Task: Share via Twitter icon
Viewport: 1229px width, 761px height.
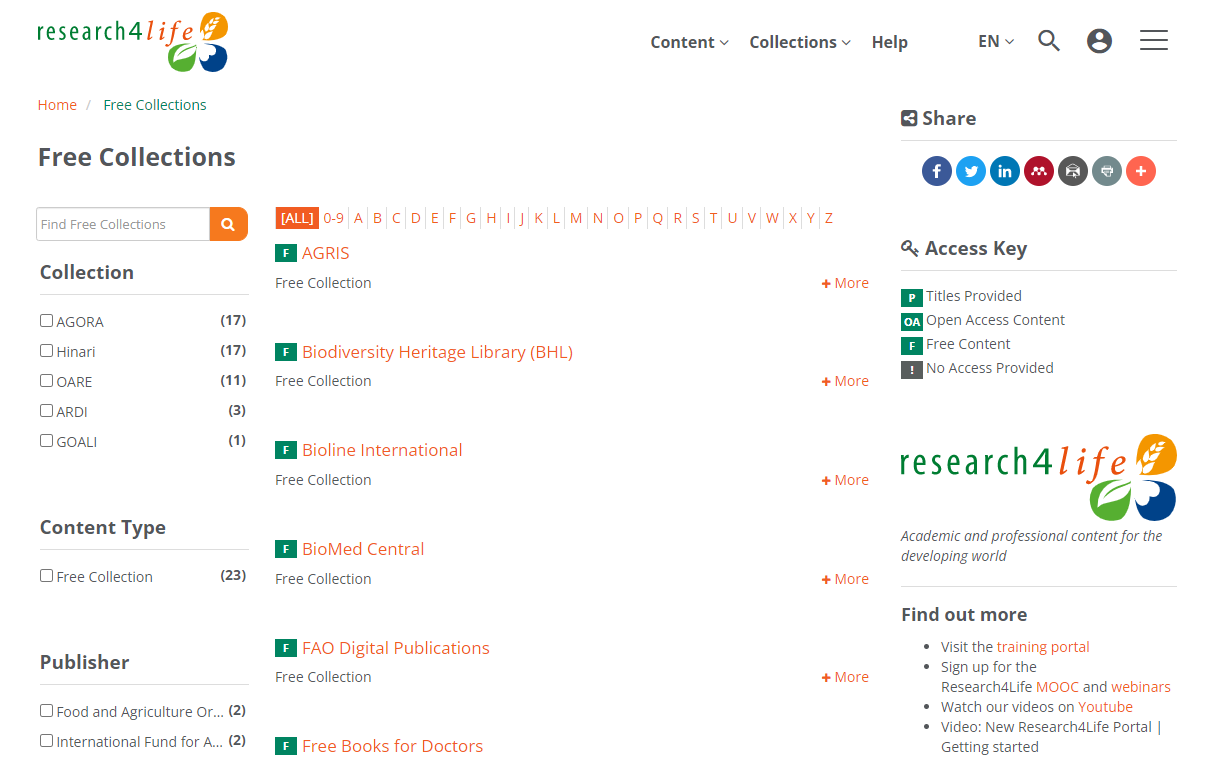Action: 970,171
